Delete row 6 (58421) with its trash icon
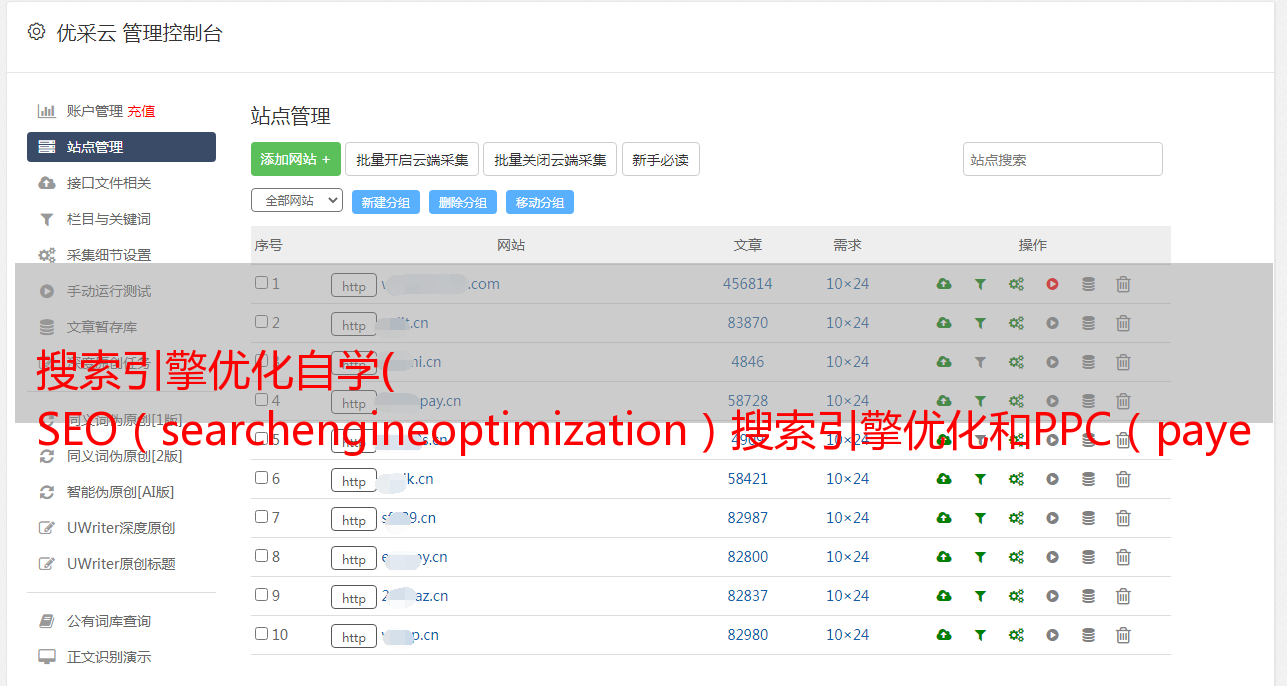The image size is (1287, 686). [x=1123, y=479]
